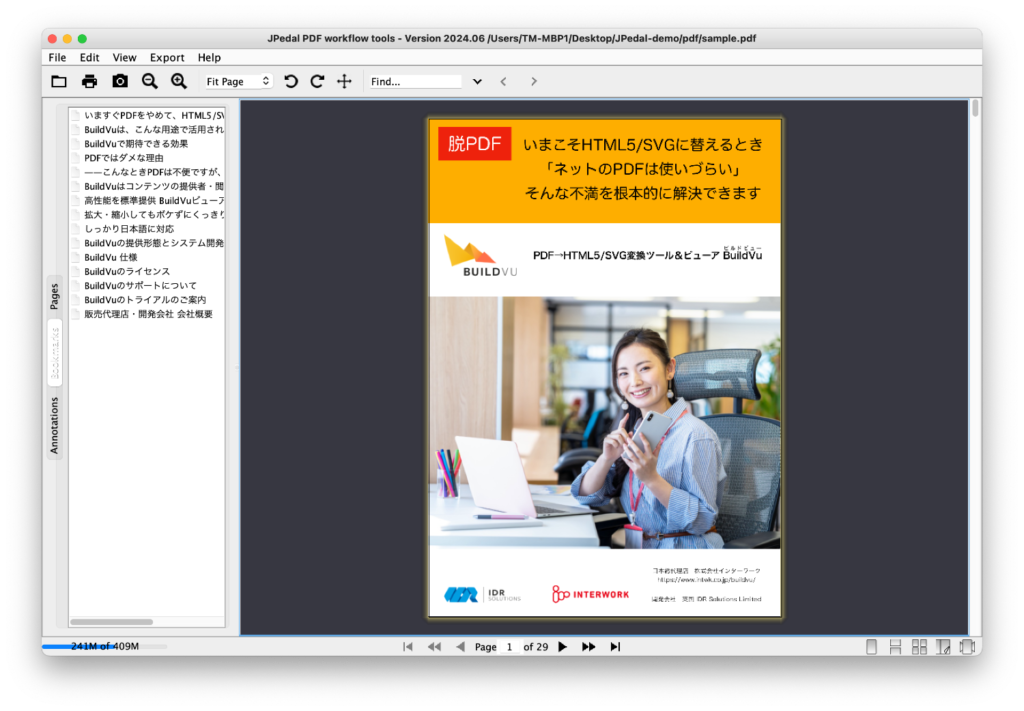This screenshot has height=711, width=1024.
Task: Switch to continuous facing view mode
Action: (x=943, y=647)
